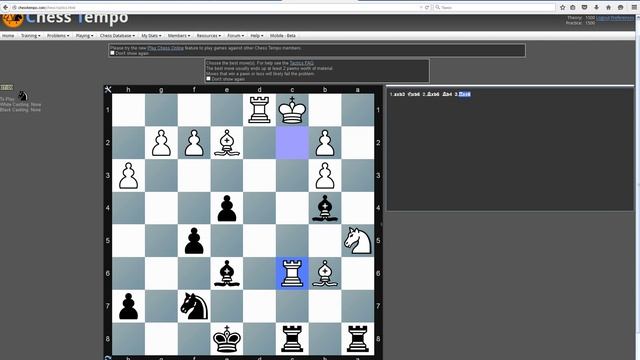Screen dimensions: 640x360
Task: Click the browser home icon
Action: [x=608, y=7]
